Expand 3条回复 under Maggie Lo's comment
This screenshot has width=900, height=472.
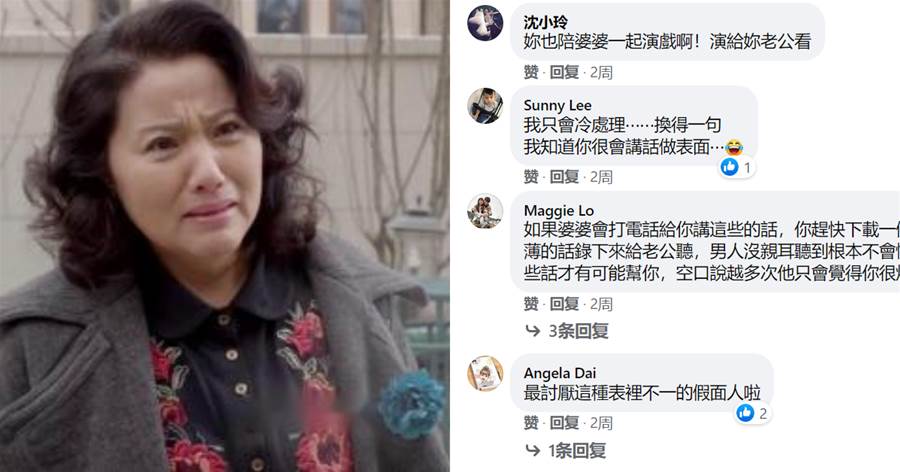(578, 331)
